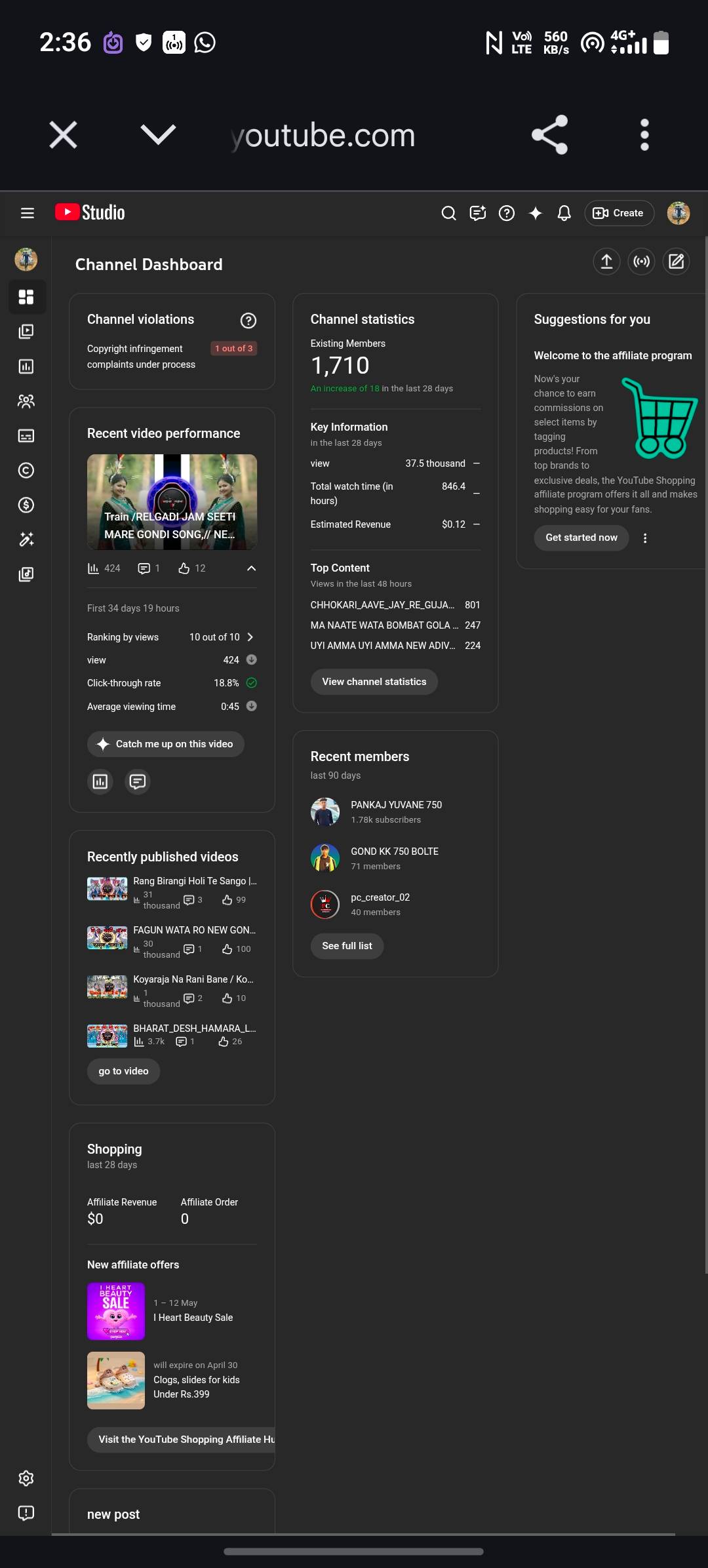This screenshot has height=1568, width=708.
Task: Open the Analytics sidebar icon
Action: [x=26, y=366]
